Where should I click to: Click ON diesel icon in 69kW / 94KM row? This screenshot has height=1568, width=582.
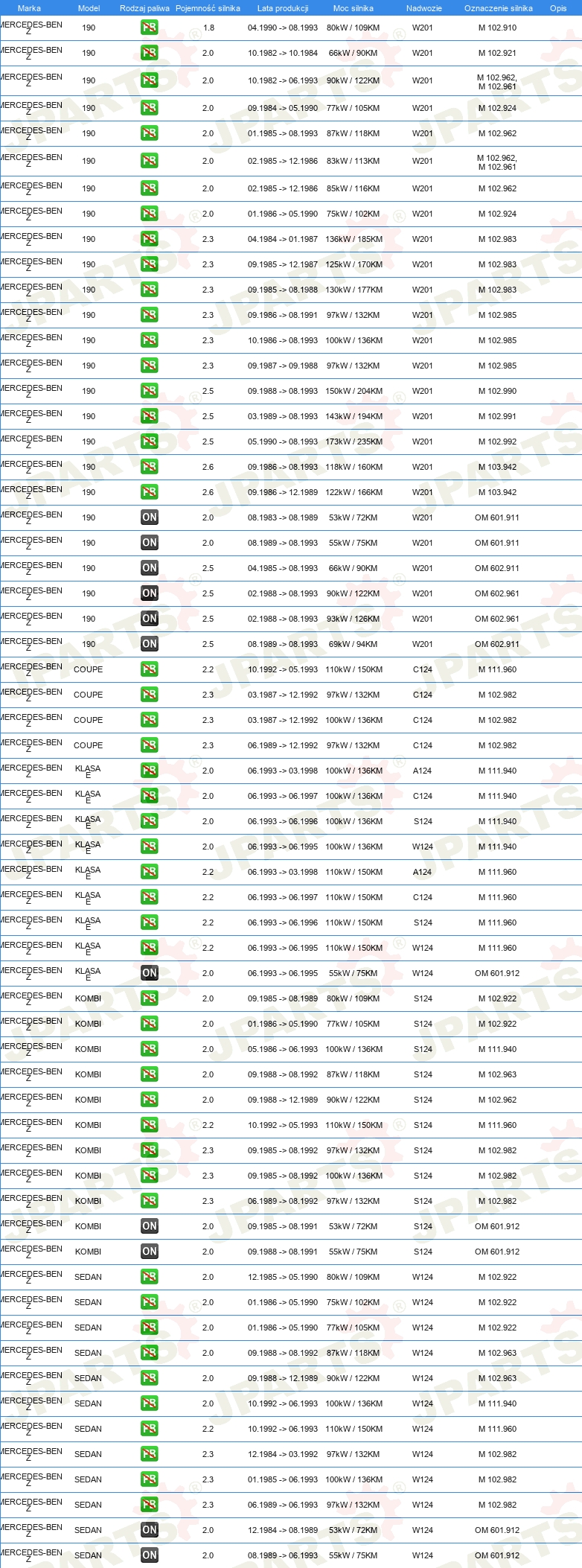pos(150,644)
